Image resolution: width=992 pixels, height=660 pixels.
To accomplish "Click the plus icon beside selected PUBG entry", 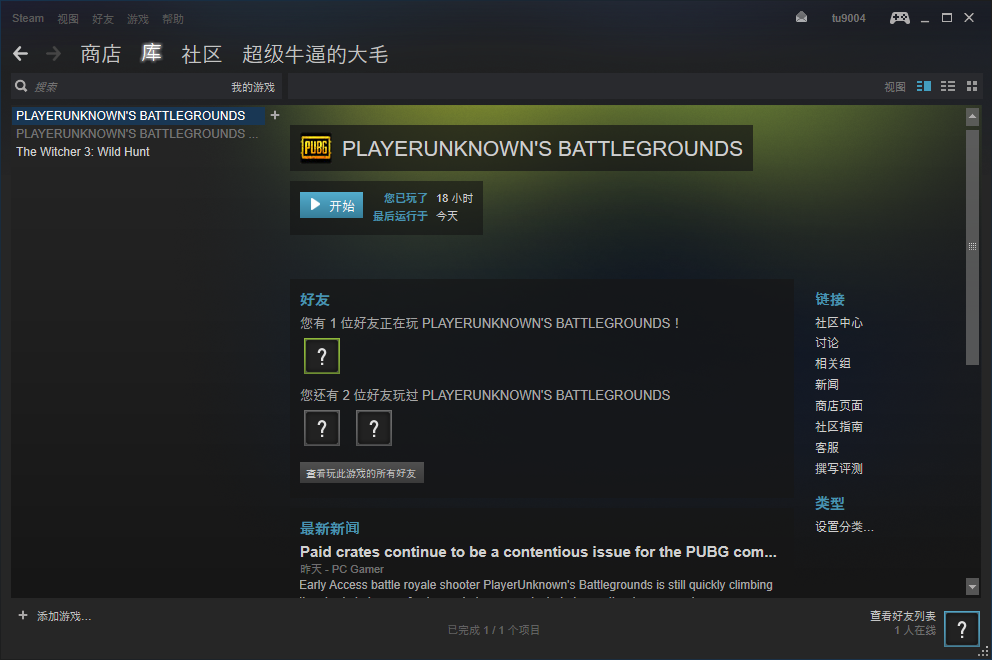I will [275, 115].
